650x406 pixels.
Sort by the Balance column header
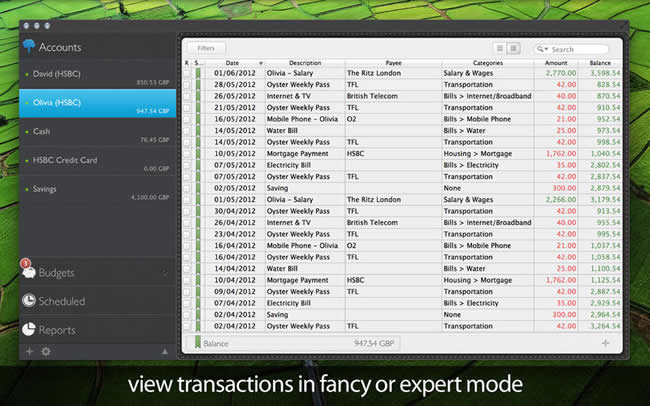point(600,63)
